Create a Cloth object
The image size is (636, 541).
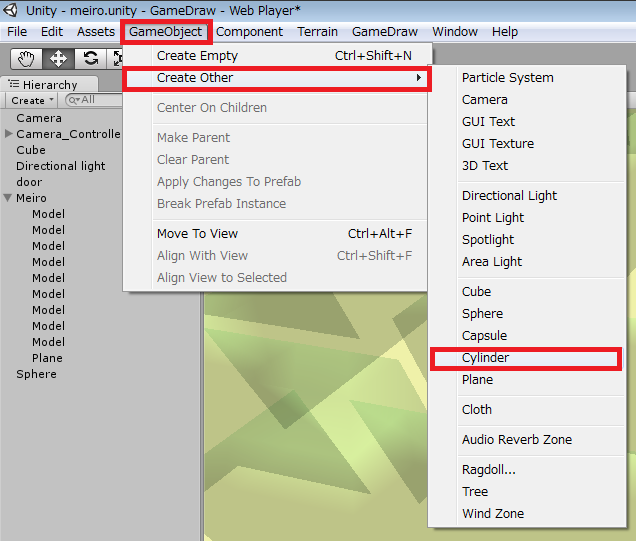527,410
